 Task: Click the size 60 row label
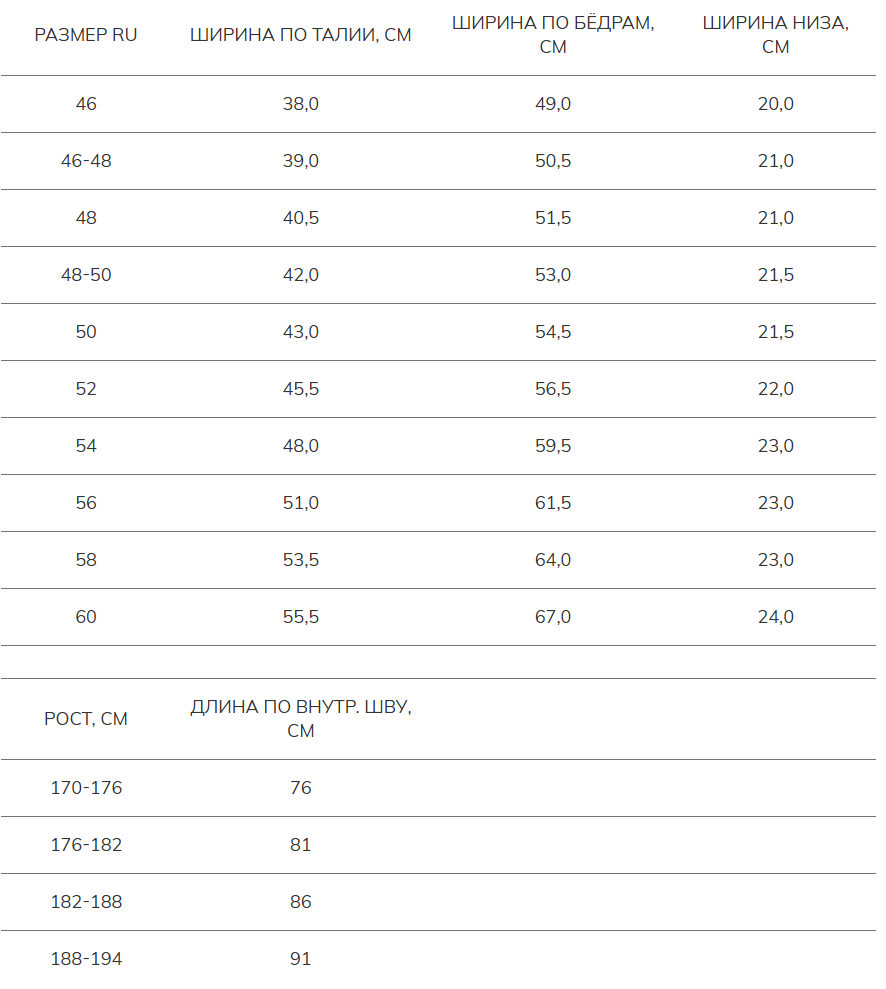point(86,617)
